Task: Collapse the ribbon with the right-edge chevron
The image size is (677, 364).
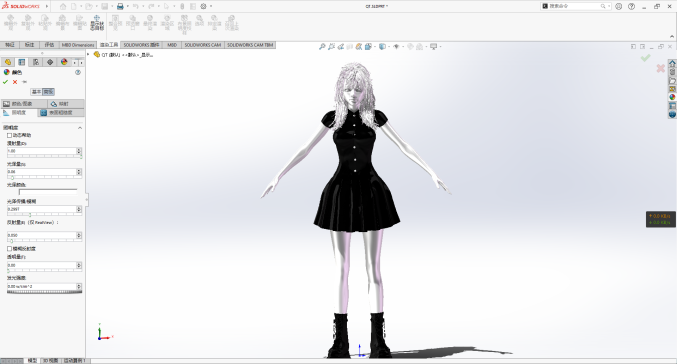Action: pyautogui.click(x=672, y=37)
